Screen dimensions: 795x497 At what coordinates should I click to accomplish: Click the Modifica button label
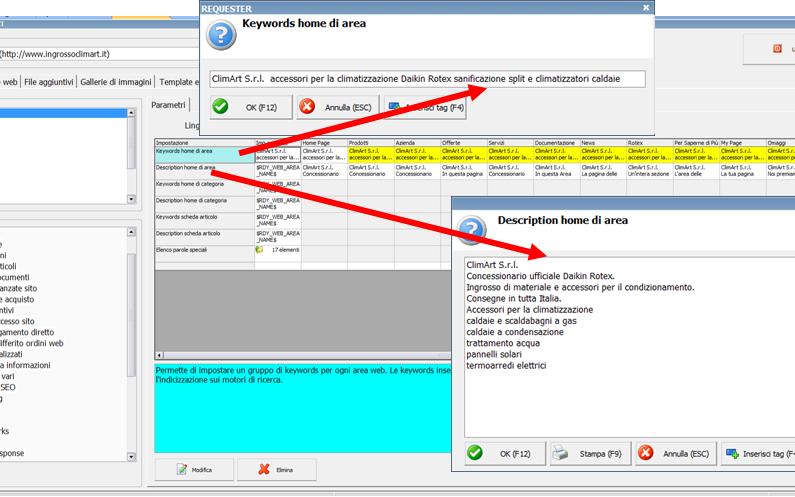202,470
